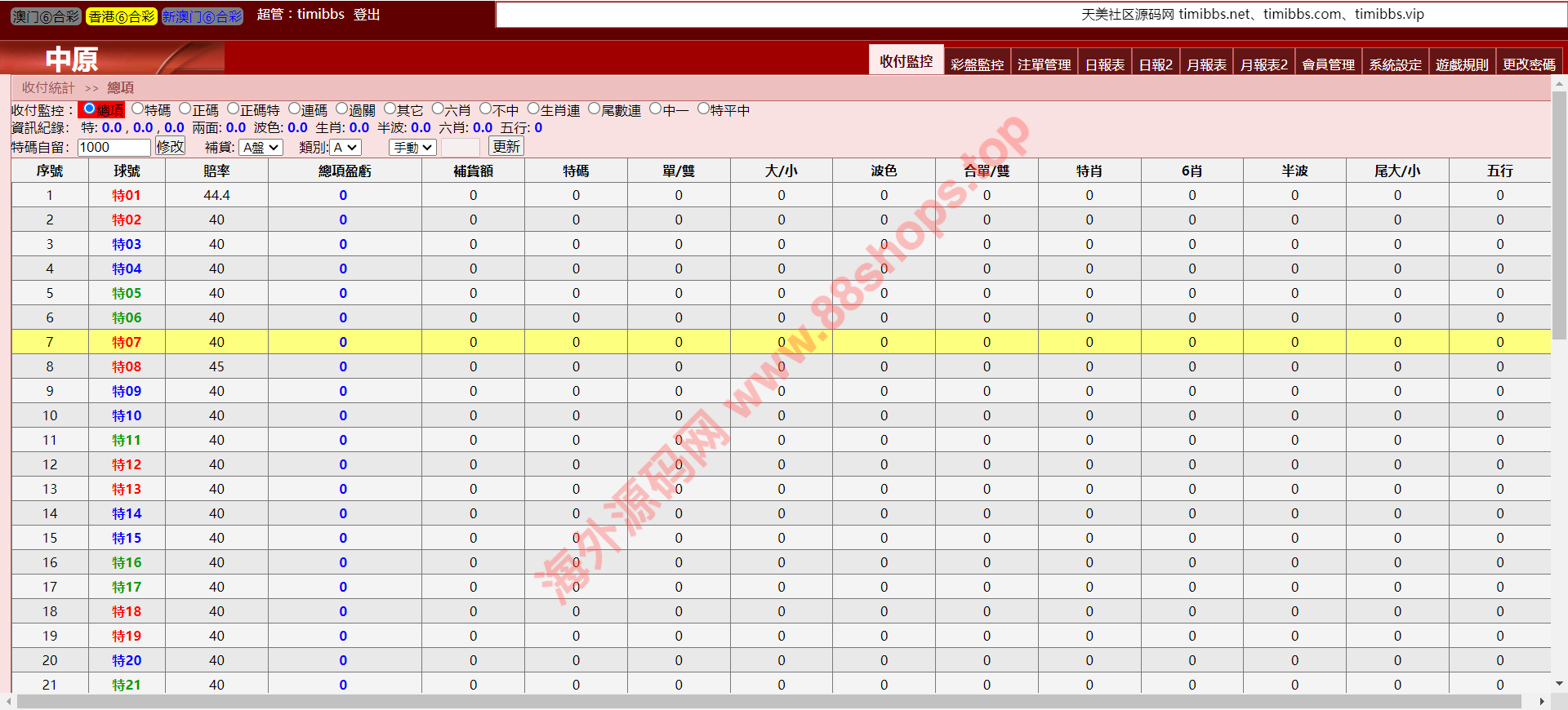Image resolution: width=1568 pixels, height=710 pixels.
Task: Enable the 生肖連 radio button
Action: pyautogui.click(x=533, y=109)
